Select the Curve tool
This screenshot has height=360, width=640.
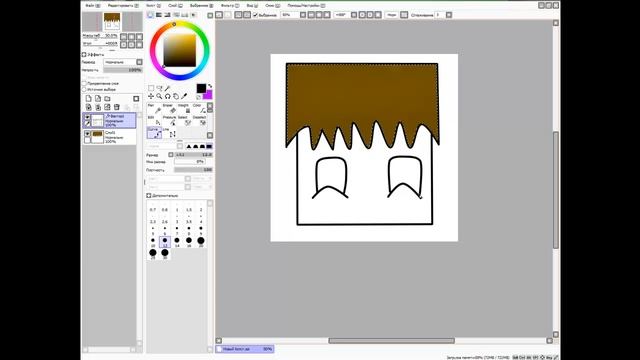pos(154,133)
